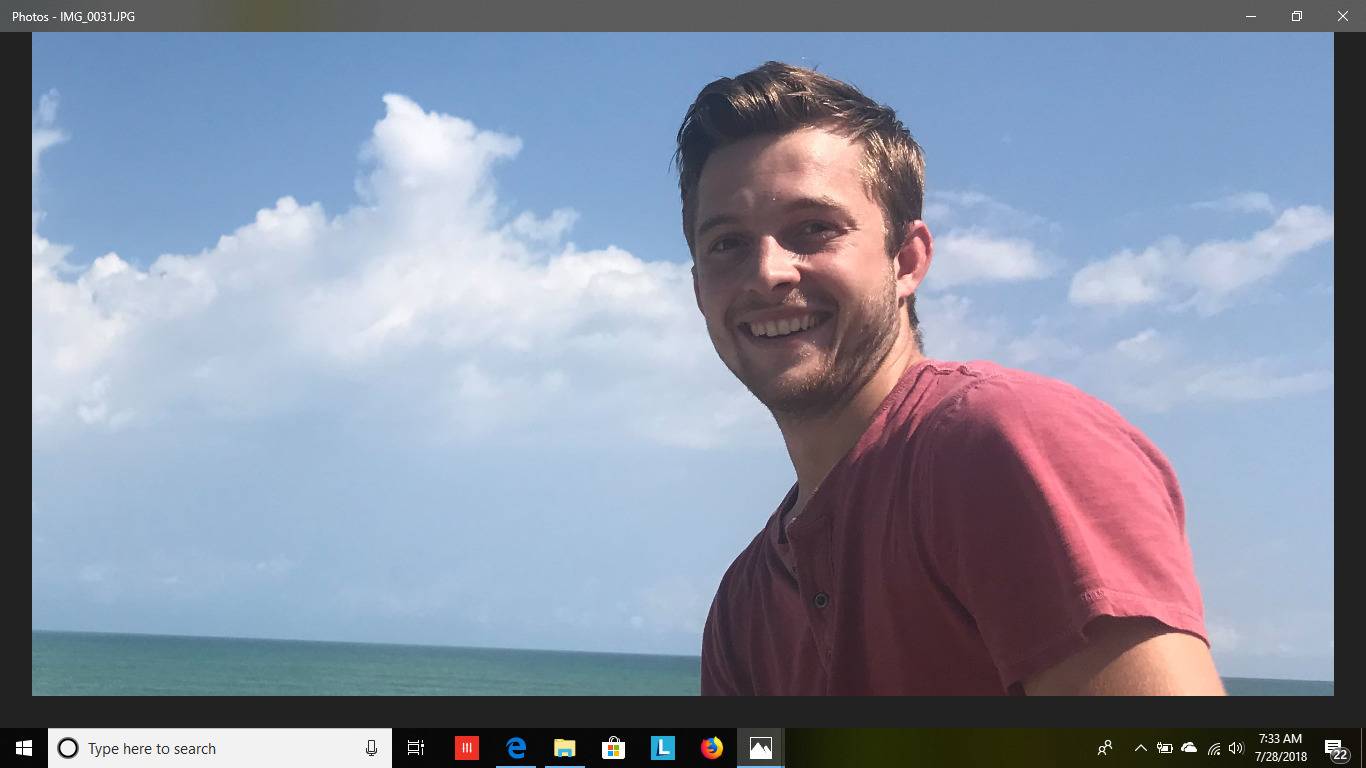
Task: Expand hidden tray icons with the chevron
Action: 1140,747
